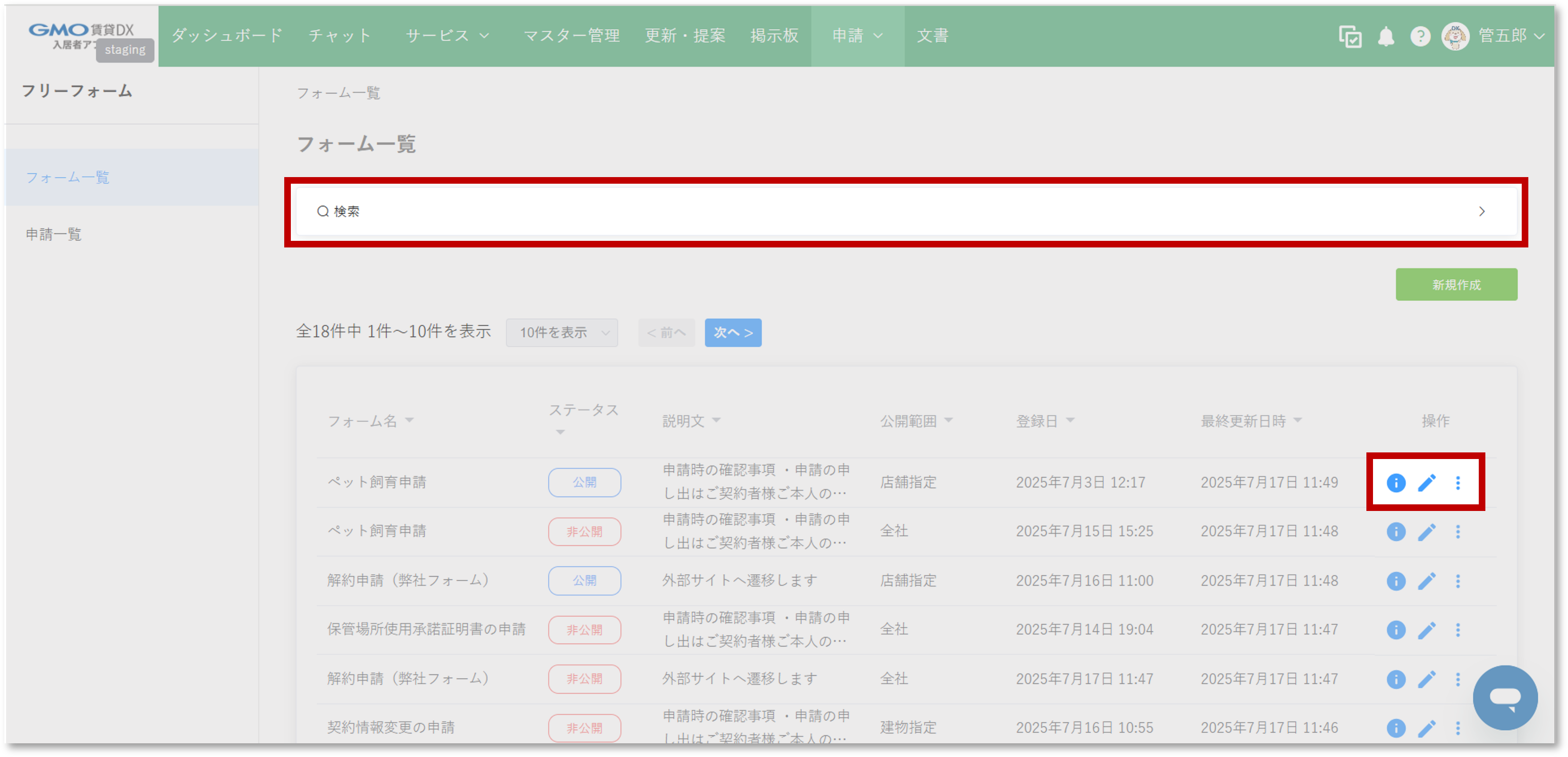Click the notification bell icon
This screenshot has height=757, width=1568.
click(1386, 36)
